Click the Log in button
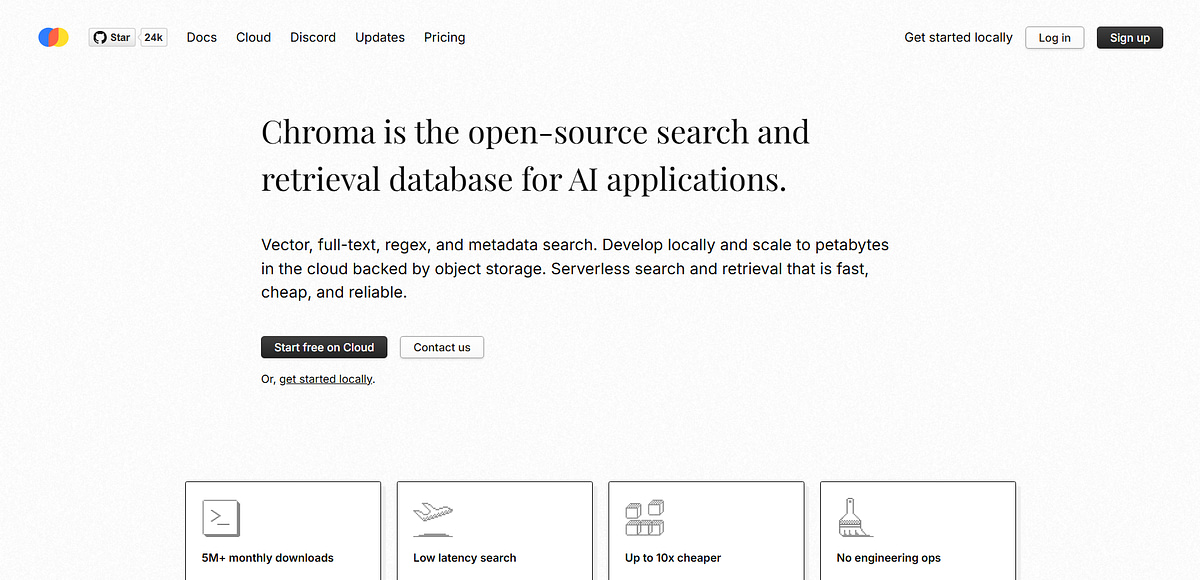The image size is (1200, 580). point(1055,38)
